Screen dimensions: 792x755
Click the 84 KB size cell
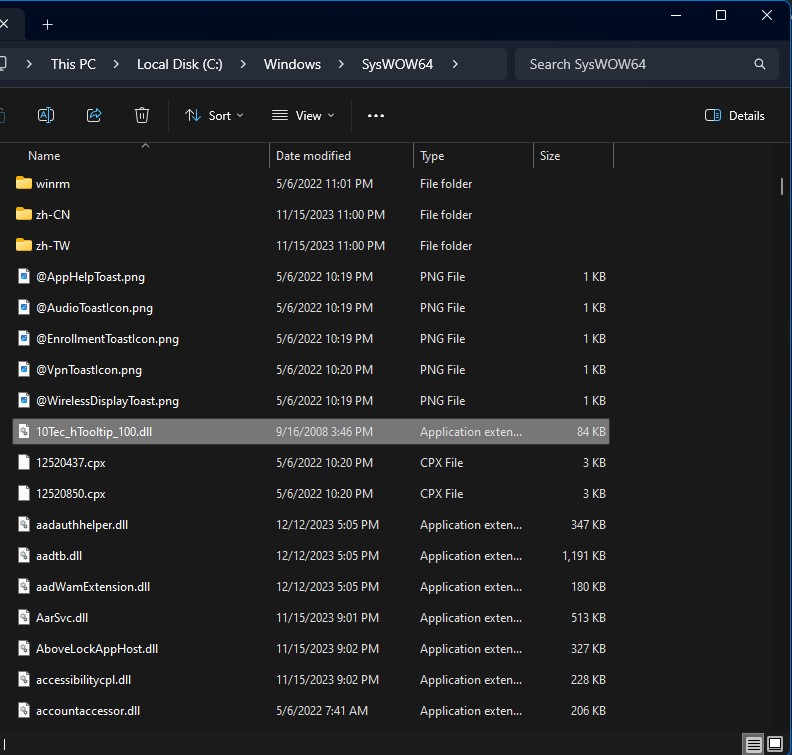tap(591, 432)
